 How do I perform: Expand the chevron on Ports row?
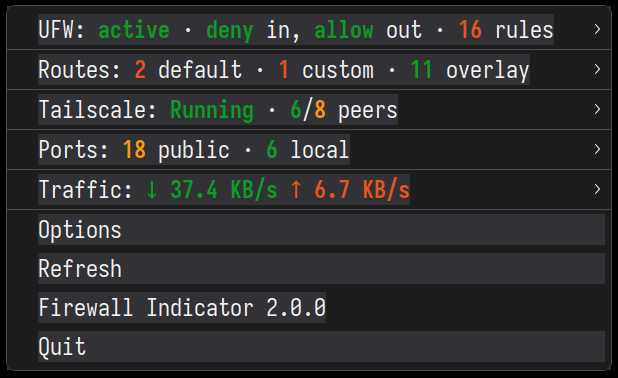(x=598, y=149)
